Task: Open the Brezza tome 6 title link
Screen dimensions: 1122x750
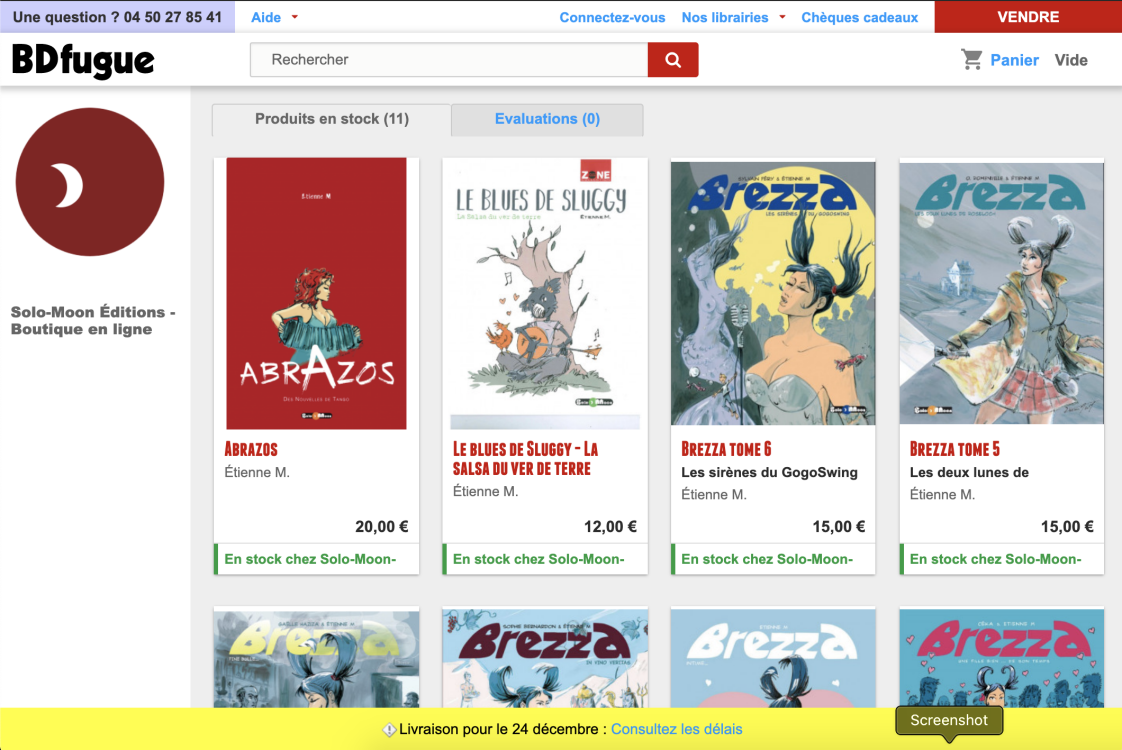Action: pos(726,449)
